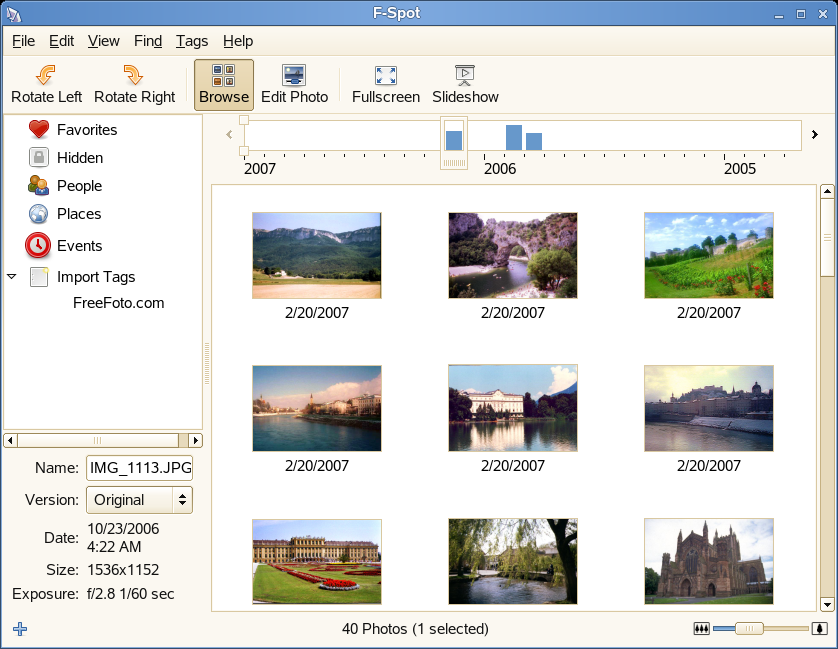
Task: Select the FreeFoto.com tag
Action: tap(118, 303)
